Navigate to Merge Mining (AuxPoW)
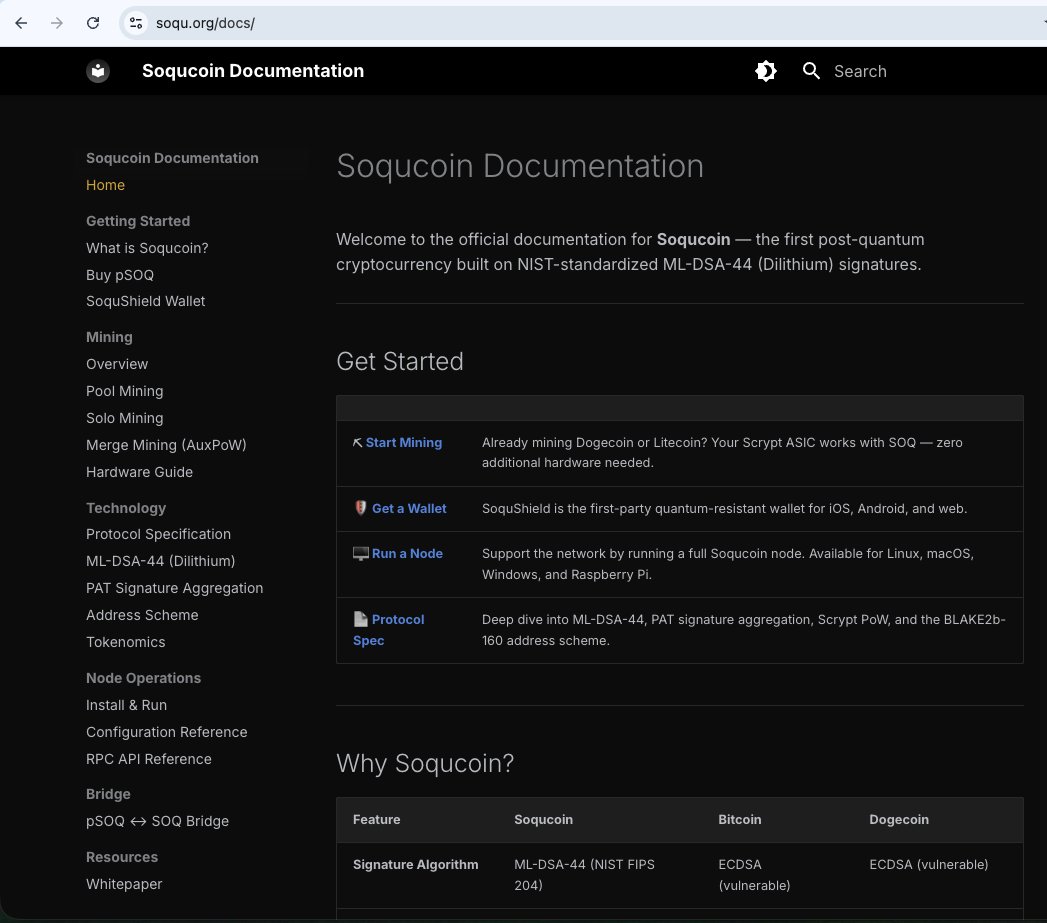This screenshot has width=1047, height=923. (x=165, y=445)
